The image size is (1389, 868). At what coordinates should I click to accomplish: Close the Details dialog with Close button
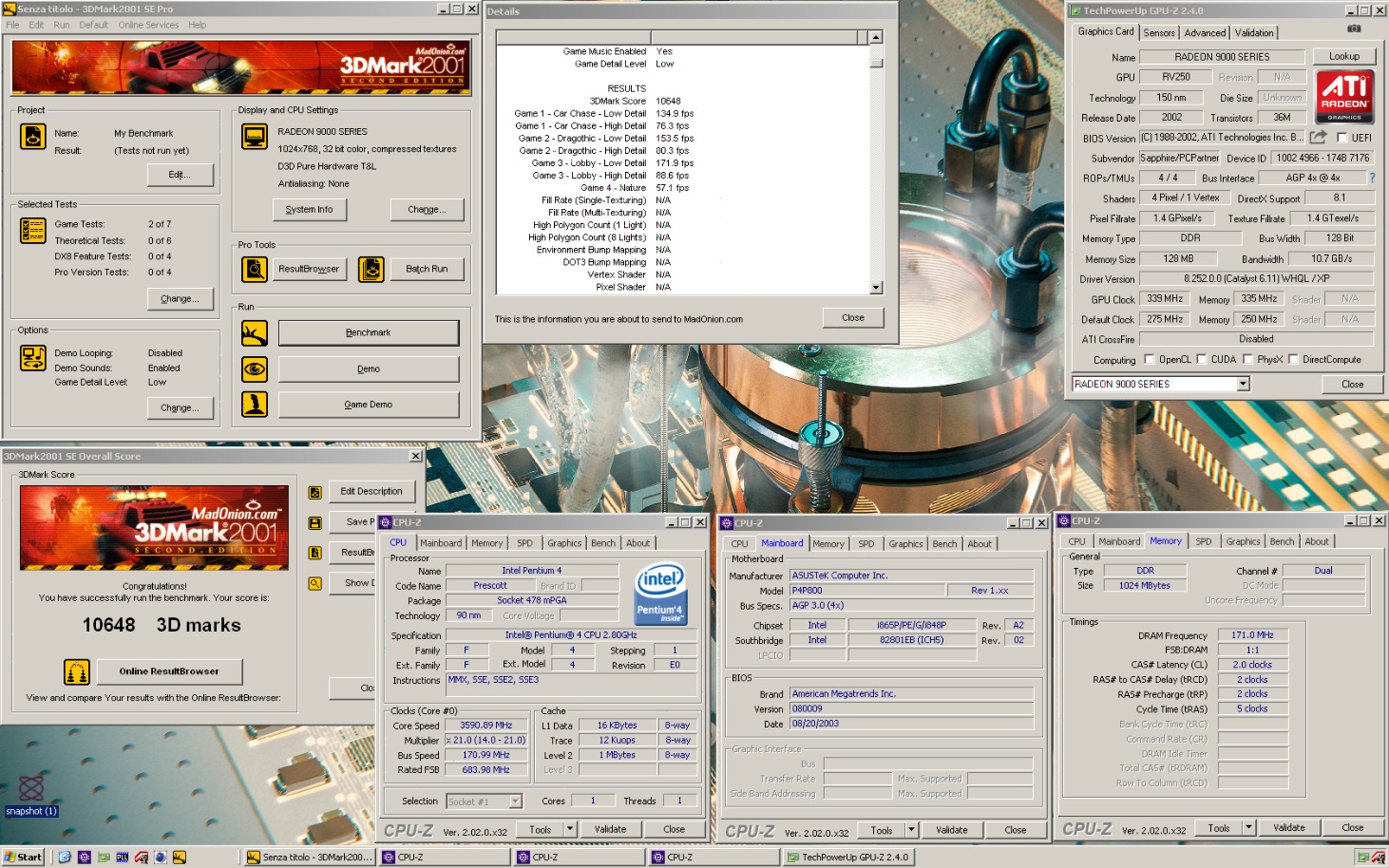tap(853, 318)
